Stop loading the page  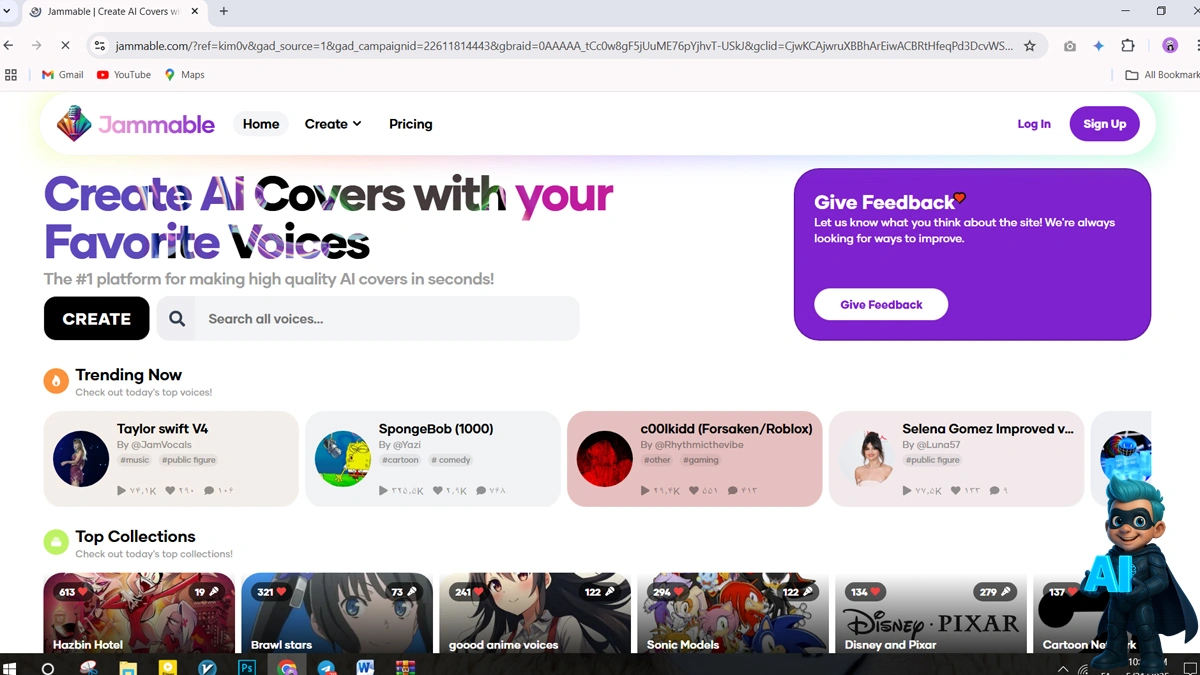[x=64, y=46]
